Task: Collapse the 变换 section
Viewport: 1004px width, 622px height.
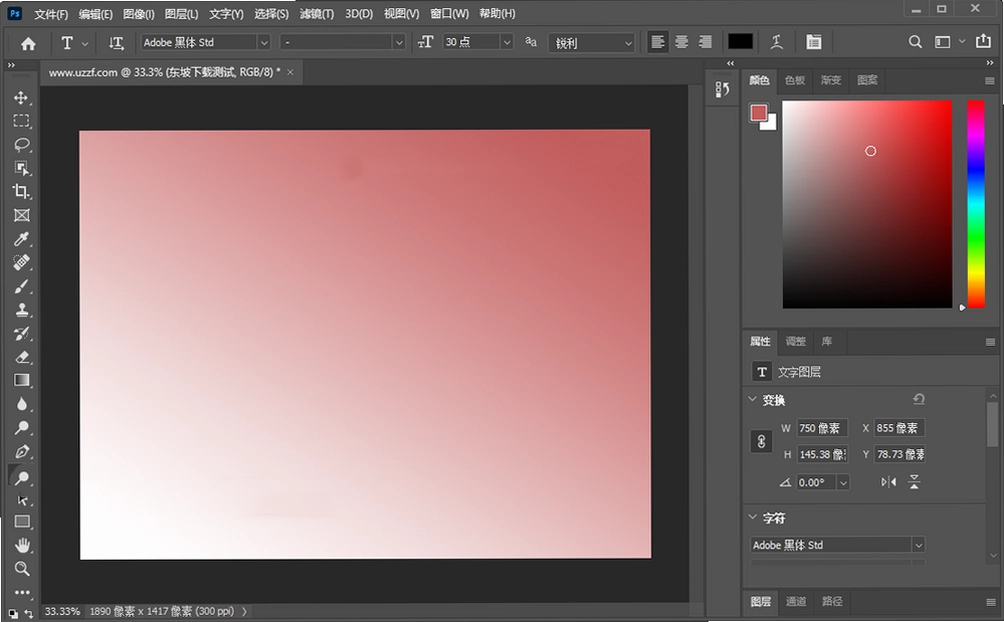Action: (752, 399)
